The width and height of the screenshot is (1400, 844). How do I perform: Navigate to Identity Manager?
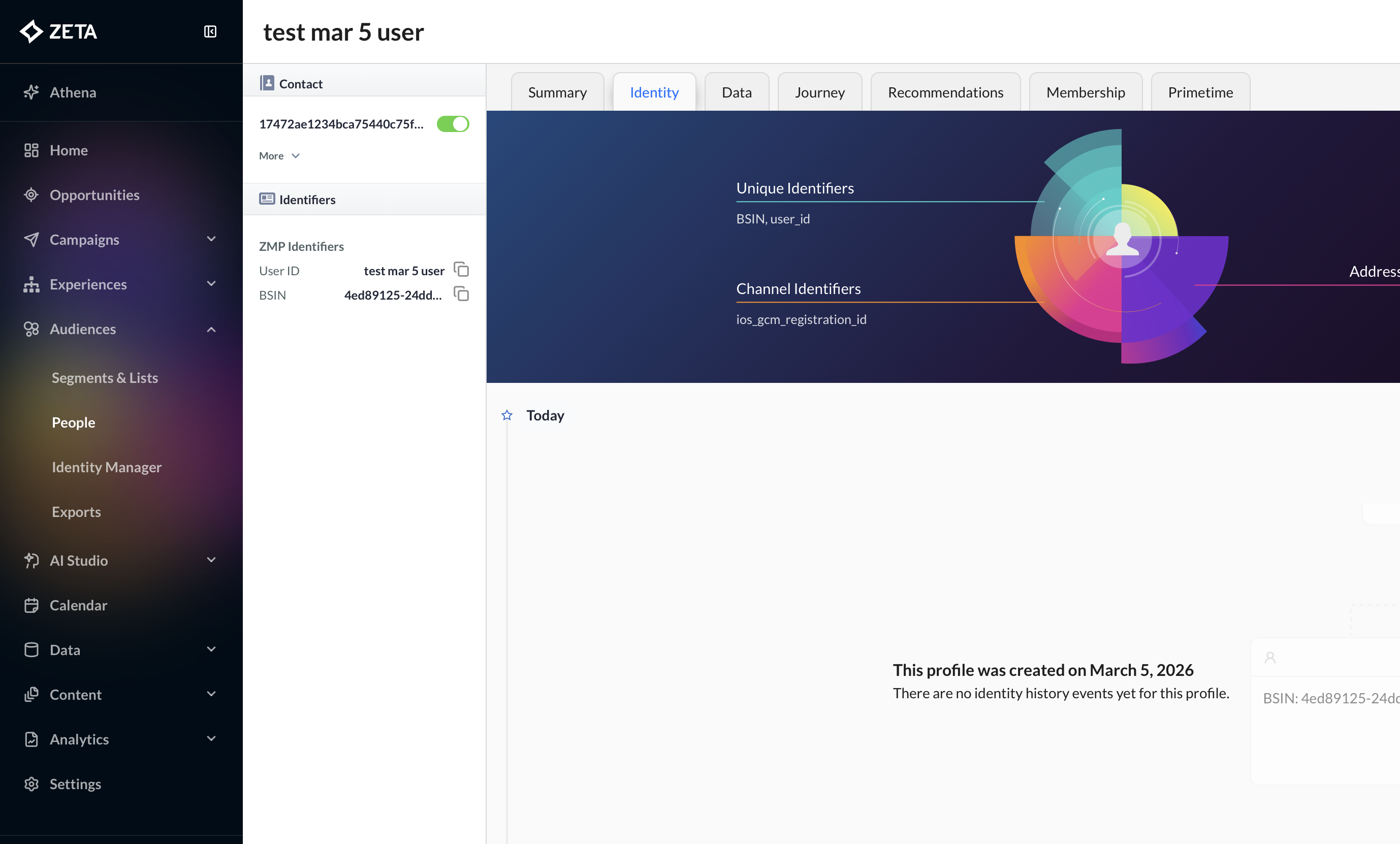(x=106, y=467)
